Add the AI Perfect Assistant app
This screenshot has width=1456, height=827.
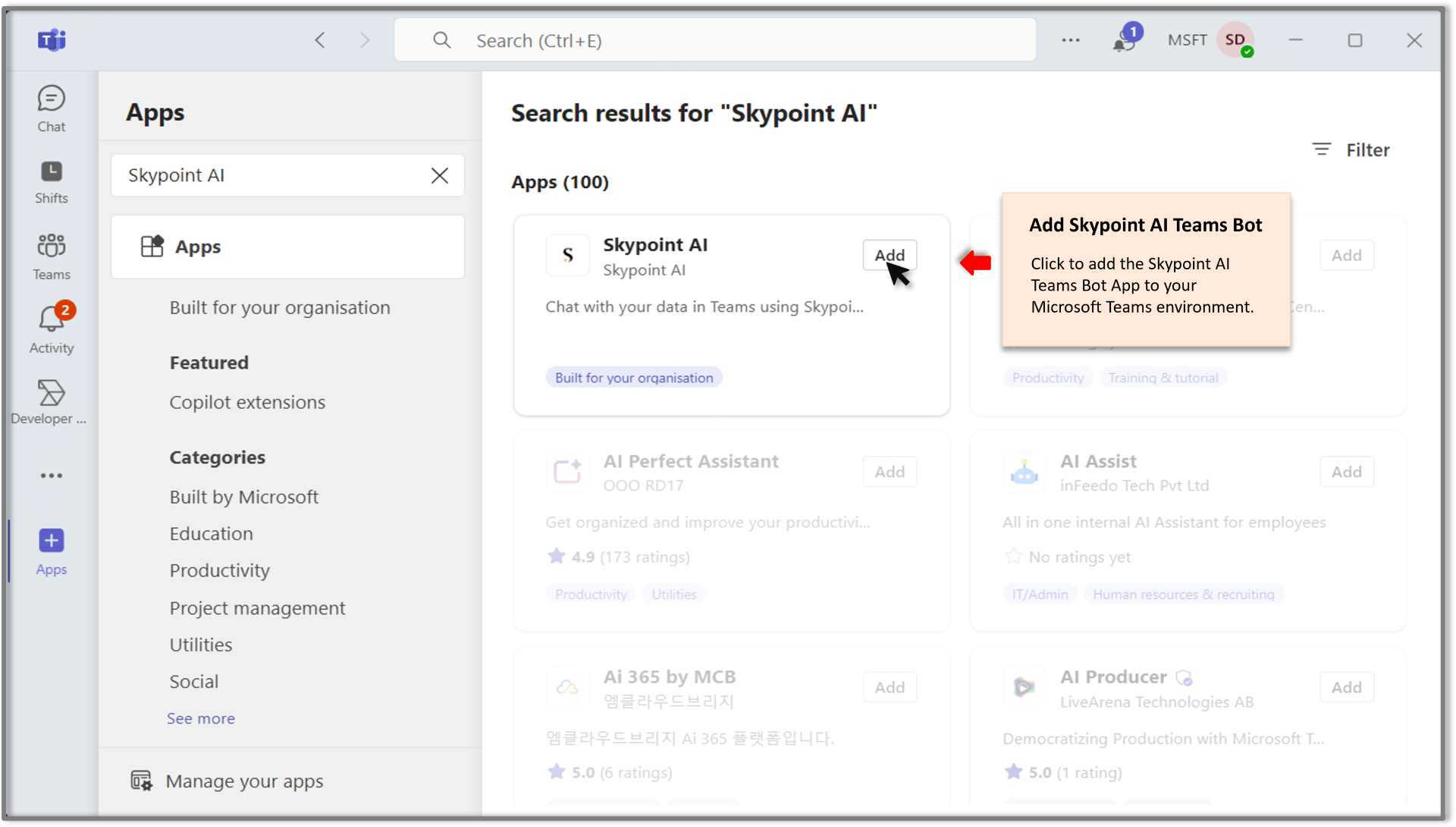(890, 471)
